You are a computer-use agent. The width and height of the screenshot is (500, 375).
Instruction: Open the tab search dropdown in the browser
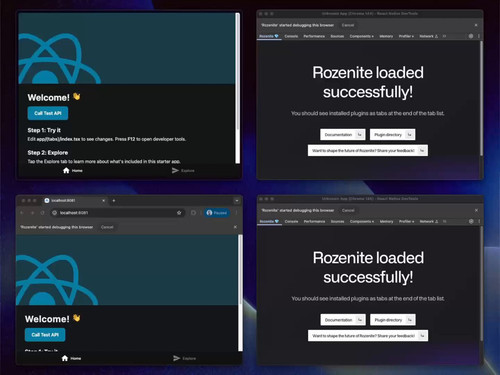coord(237,201)
